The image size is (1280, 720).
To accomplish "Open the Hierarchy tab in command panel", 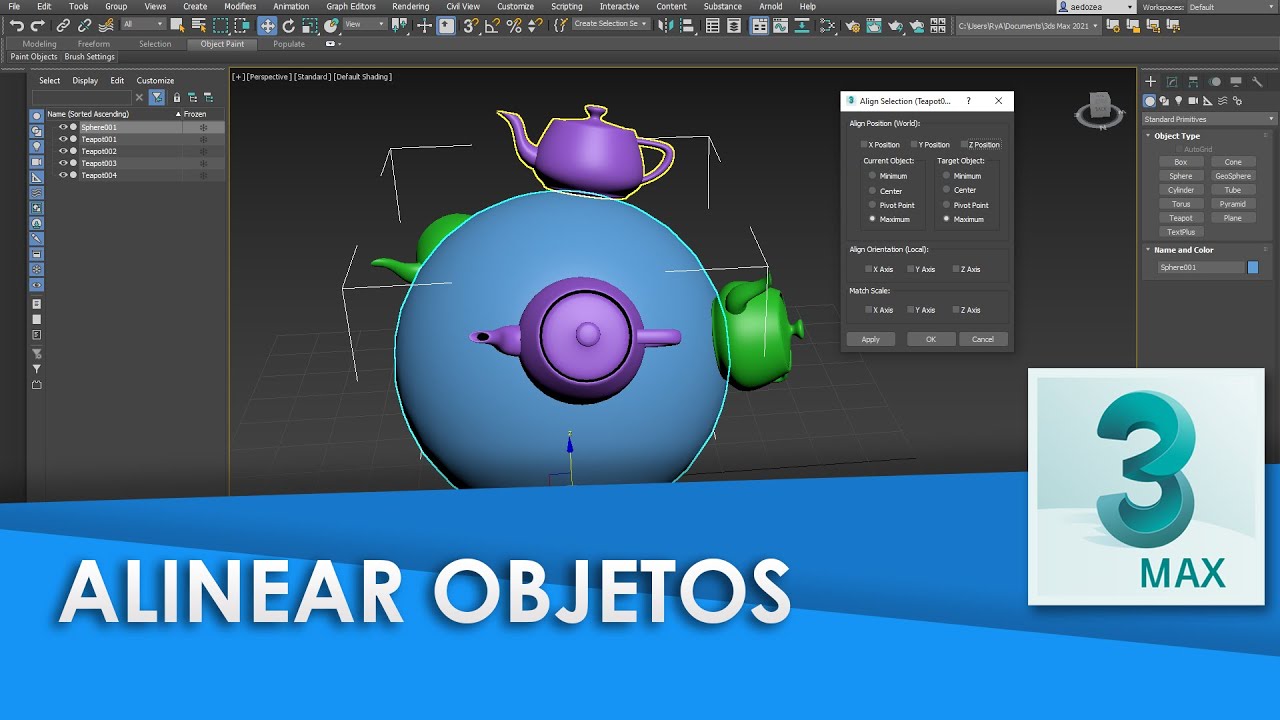I will tap(1193, 82).
